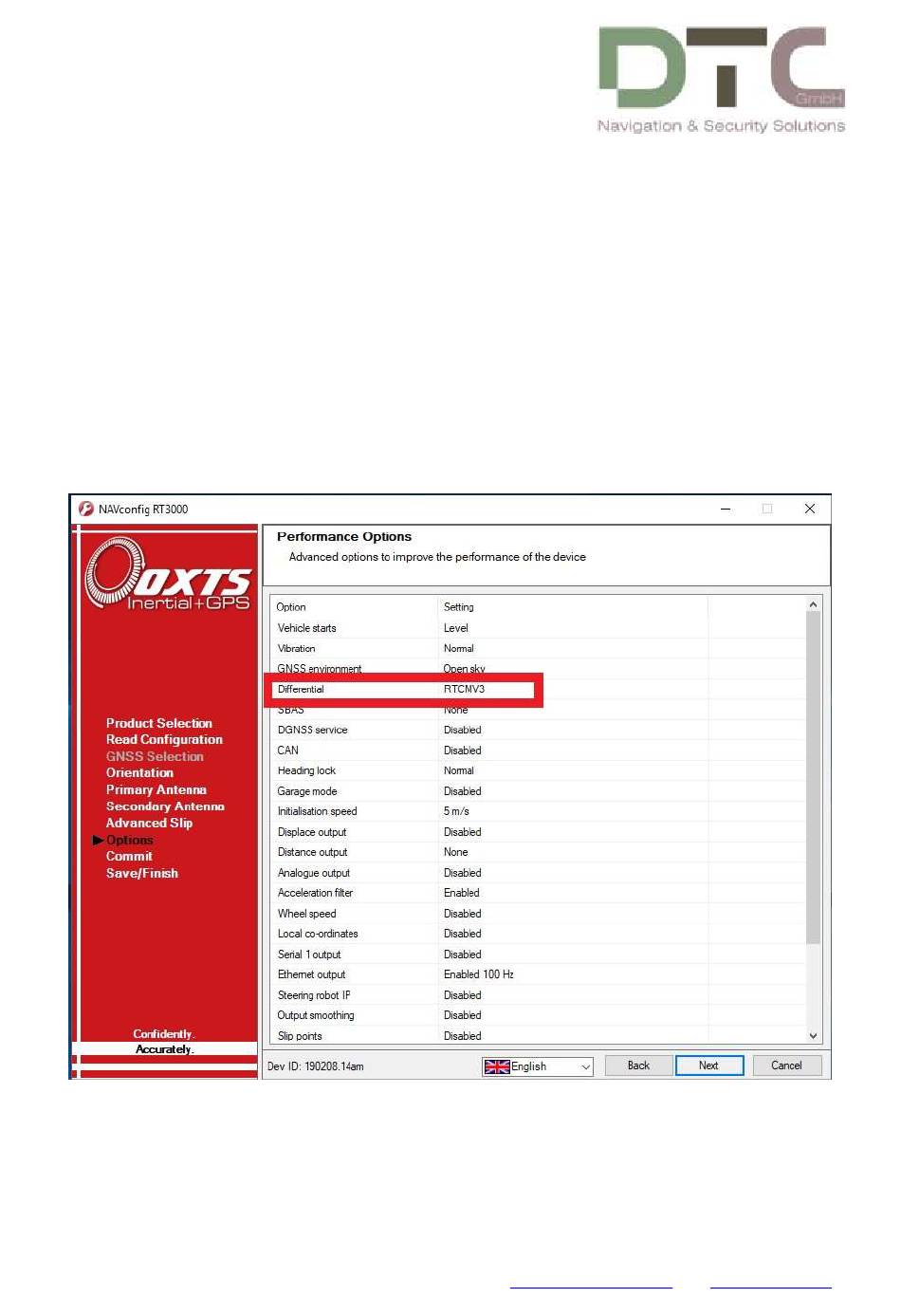Image resolution: width=901 pixels, height=1316 pixels.
Task: Select the GNSS Selection step
Action: (155, 756)
